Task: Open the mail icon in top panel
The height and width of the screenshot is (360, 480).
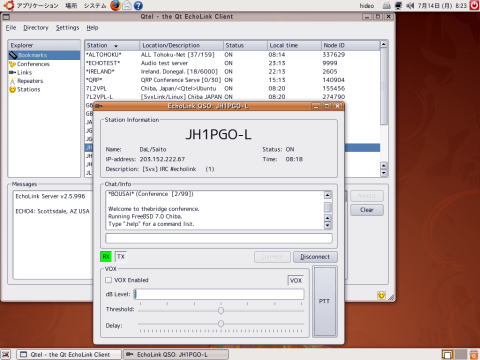Action: (127, 5)
